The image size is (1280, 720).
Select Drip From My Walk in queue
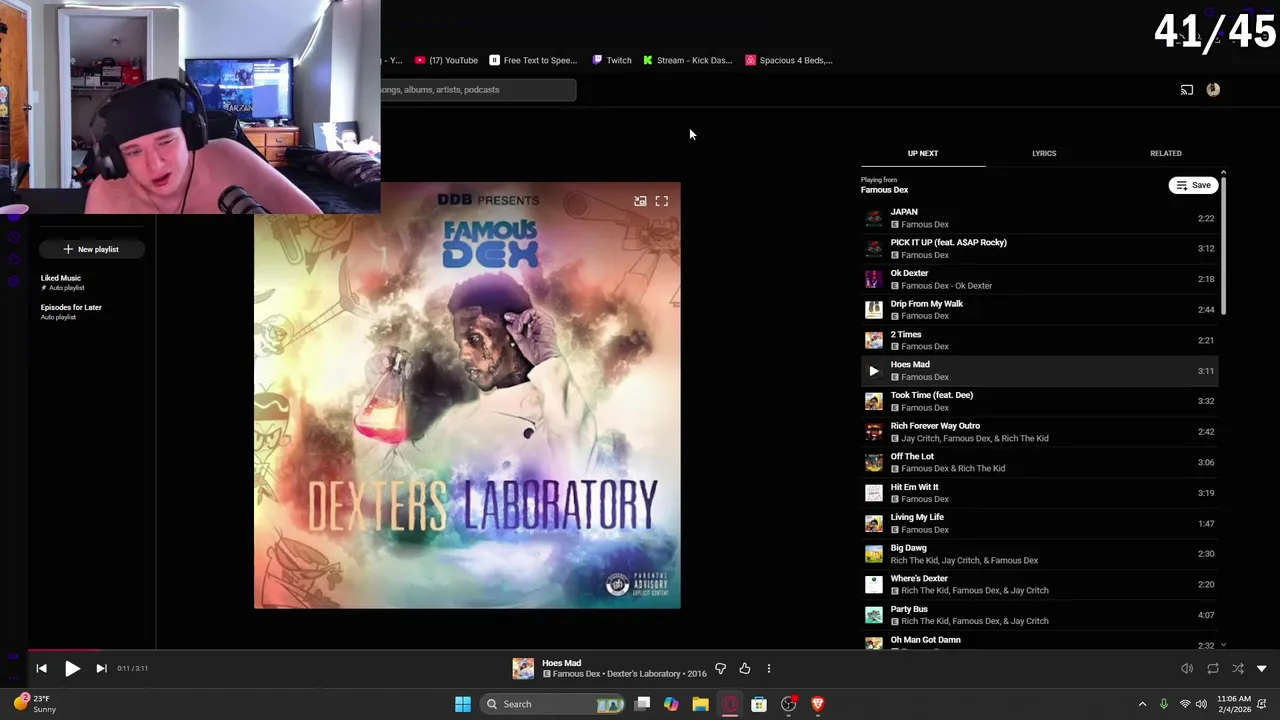[x=1040, y=309]
